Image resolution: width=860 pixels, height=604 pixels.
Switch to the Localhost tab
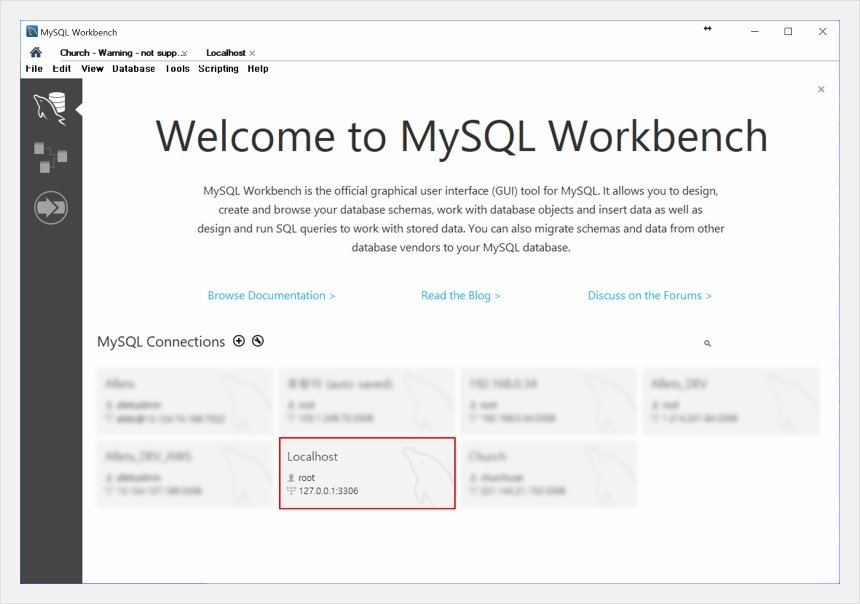[x=225, y=53]
